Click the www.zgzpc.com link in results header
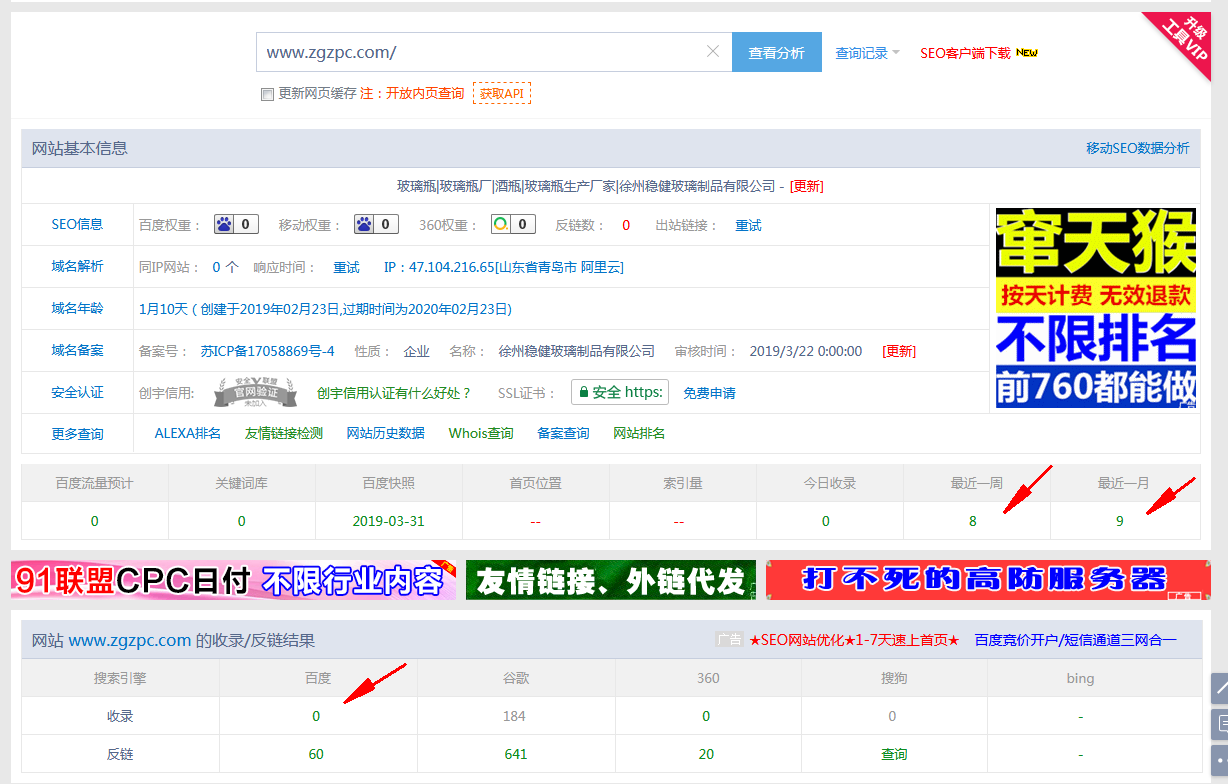Image resolution: width=1228 pixels, height=784 pixels. coord(130,640)
